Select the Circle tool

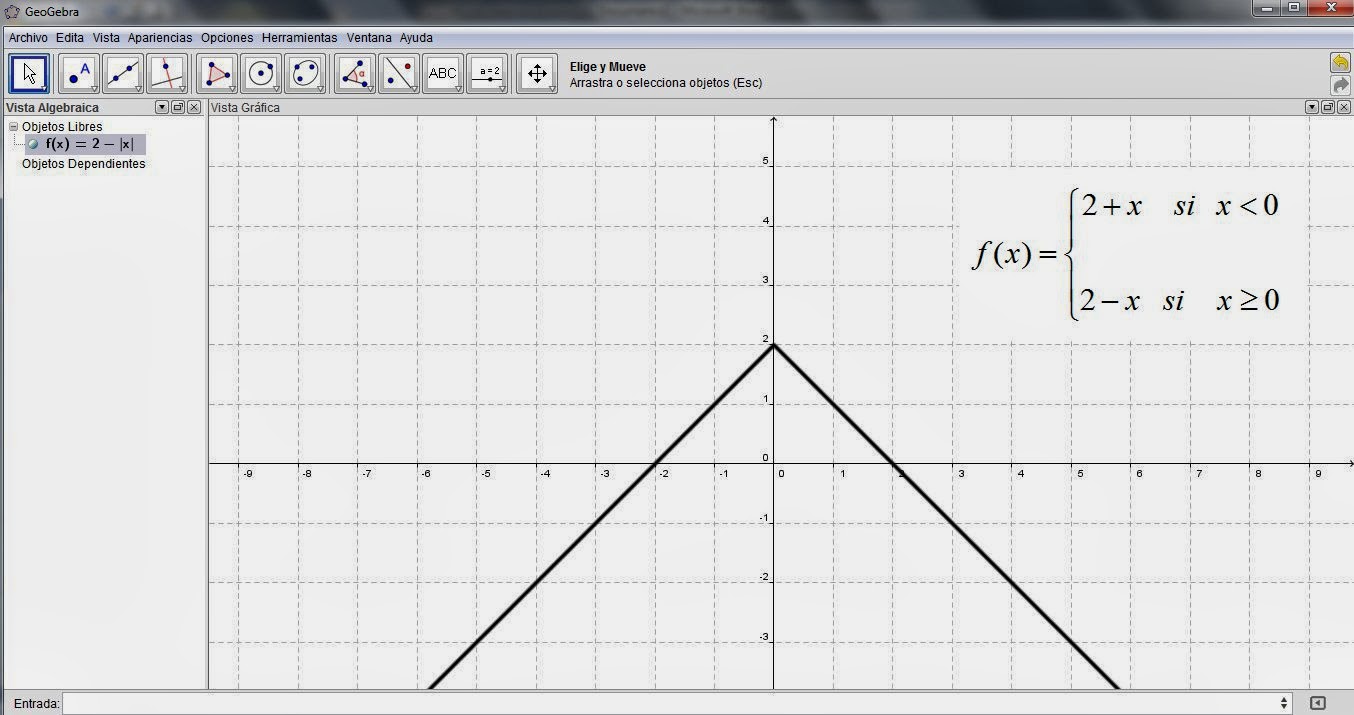pos(261,72)
